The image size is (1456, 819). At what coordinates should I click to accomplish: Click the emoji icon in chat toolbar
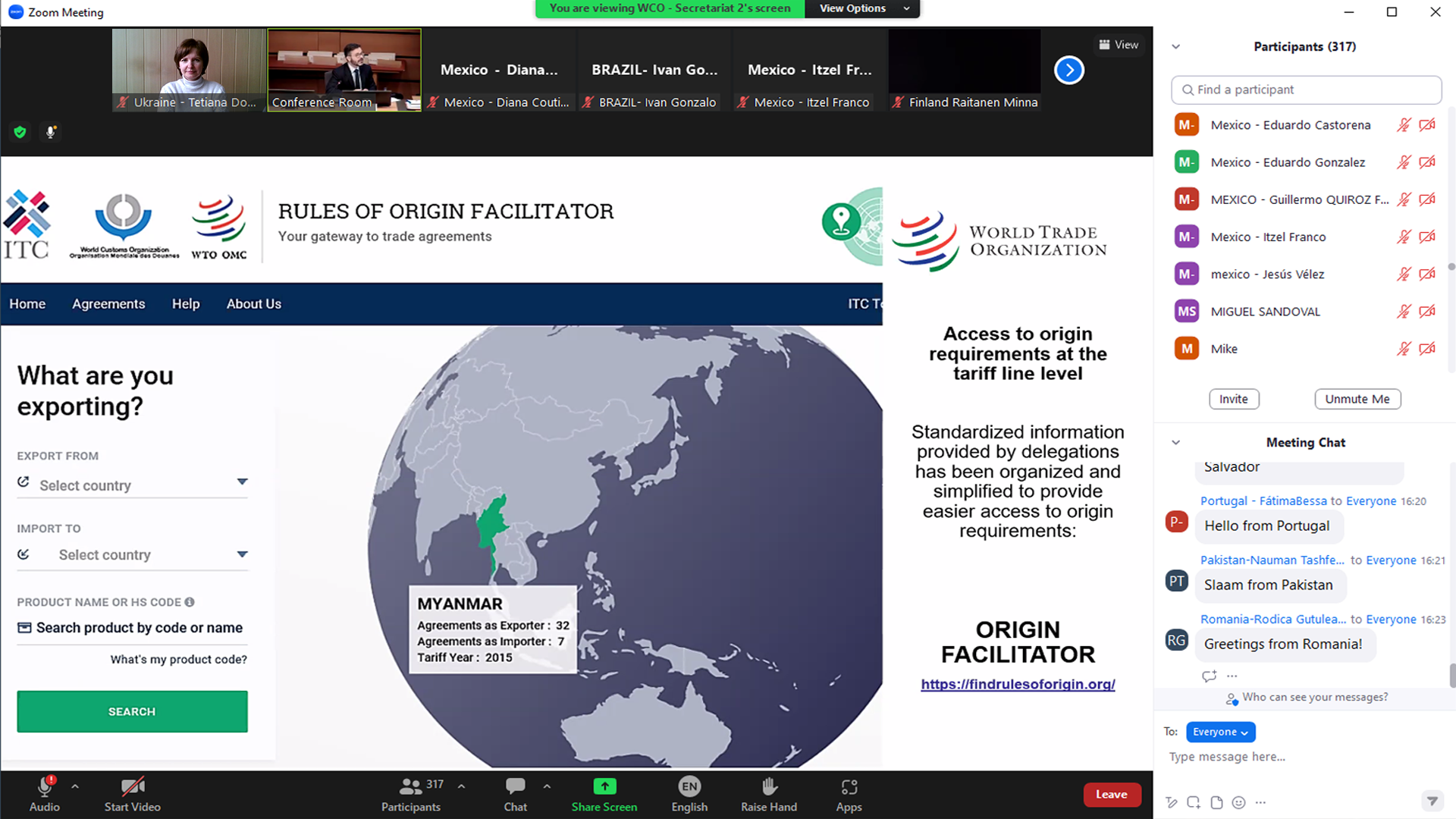(1239, 802)
